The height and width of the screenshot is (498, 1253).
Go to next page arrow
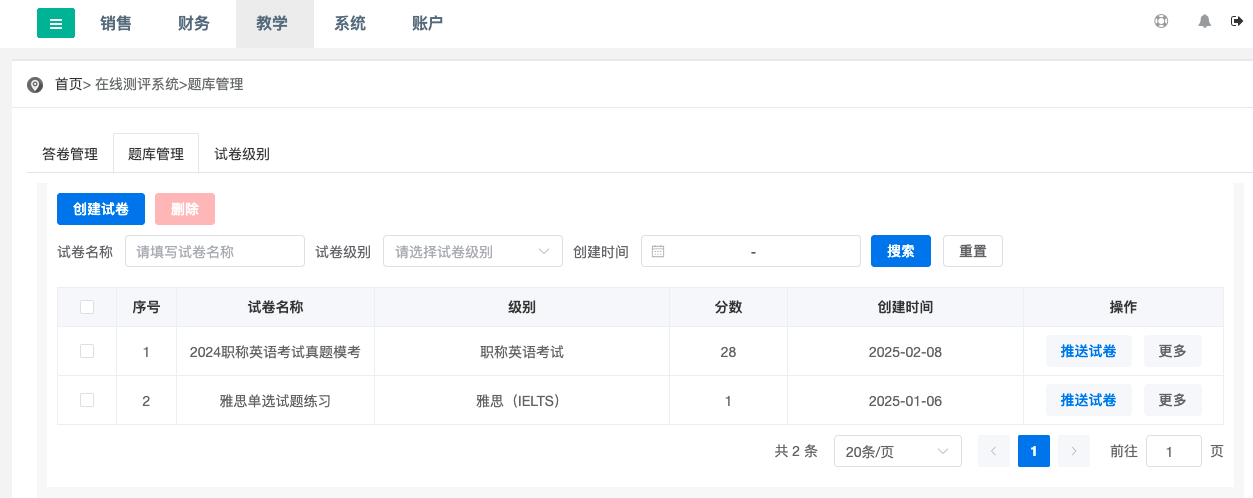click(x=1073, y=452)
